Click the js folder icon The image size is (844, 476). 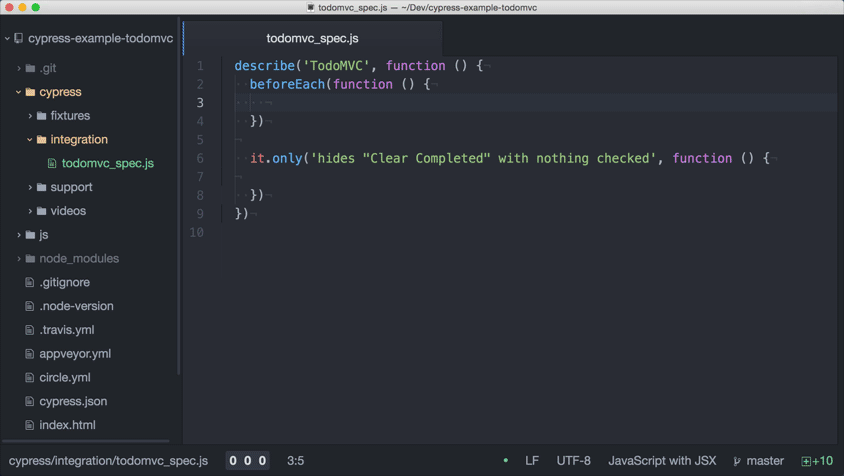[x=30, y=235]
